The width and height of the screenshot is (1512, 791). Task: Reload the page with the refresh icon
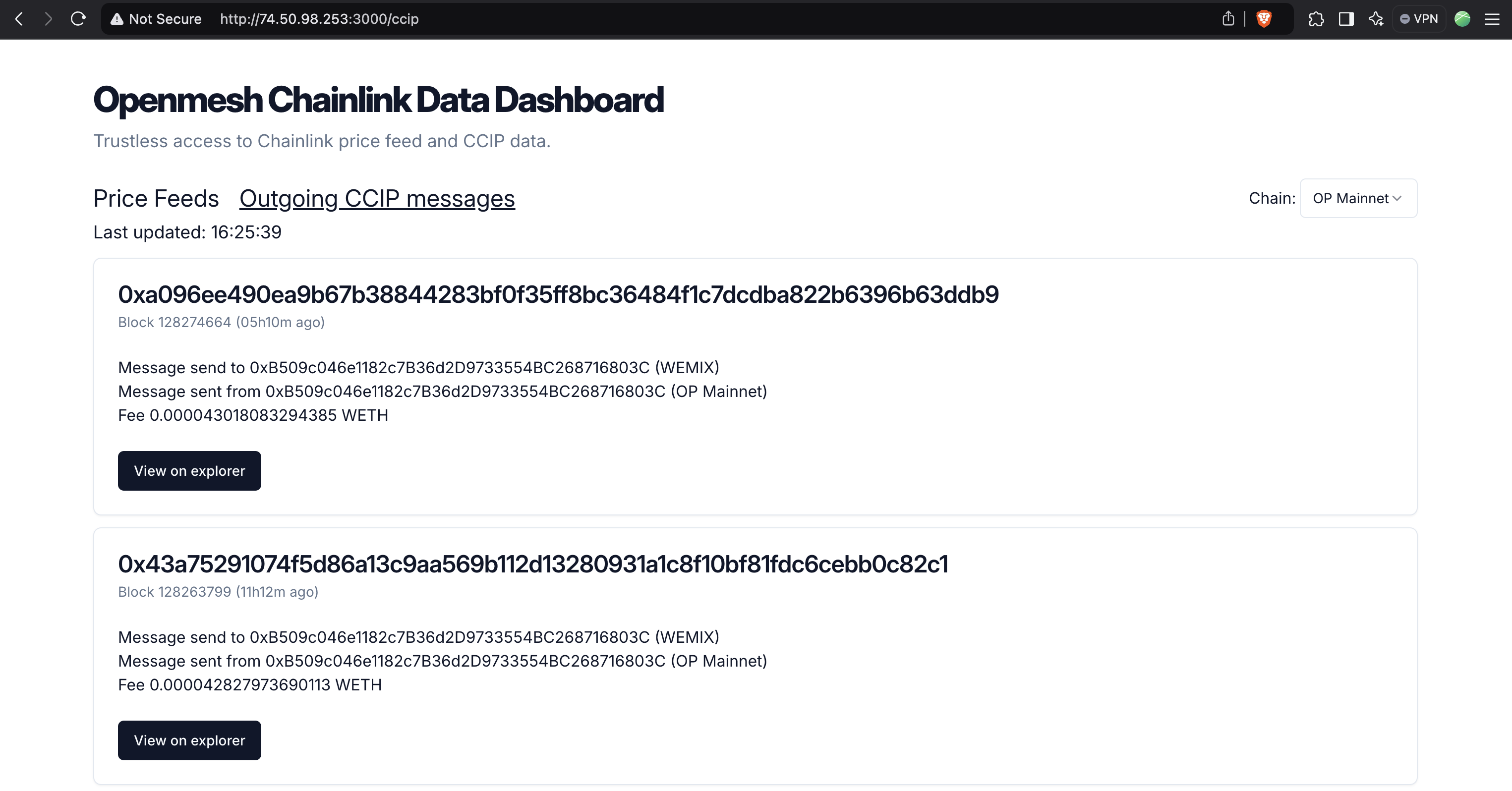78,19
